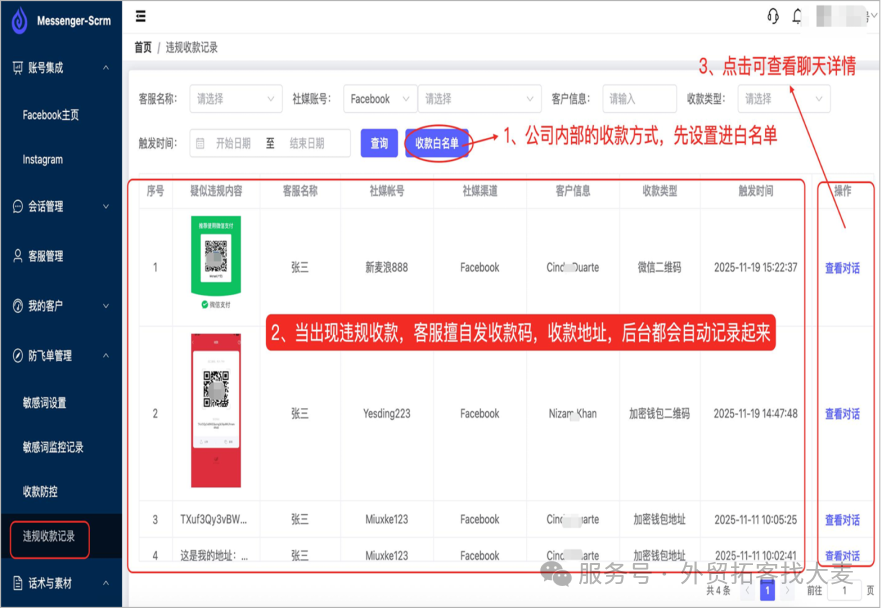Expand the 我的客户 menu chevron
Viewport: 881px width, 608px height.
(x=106, y=306)
